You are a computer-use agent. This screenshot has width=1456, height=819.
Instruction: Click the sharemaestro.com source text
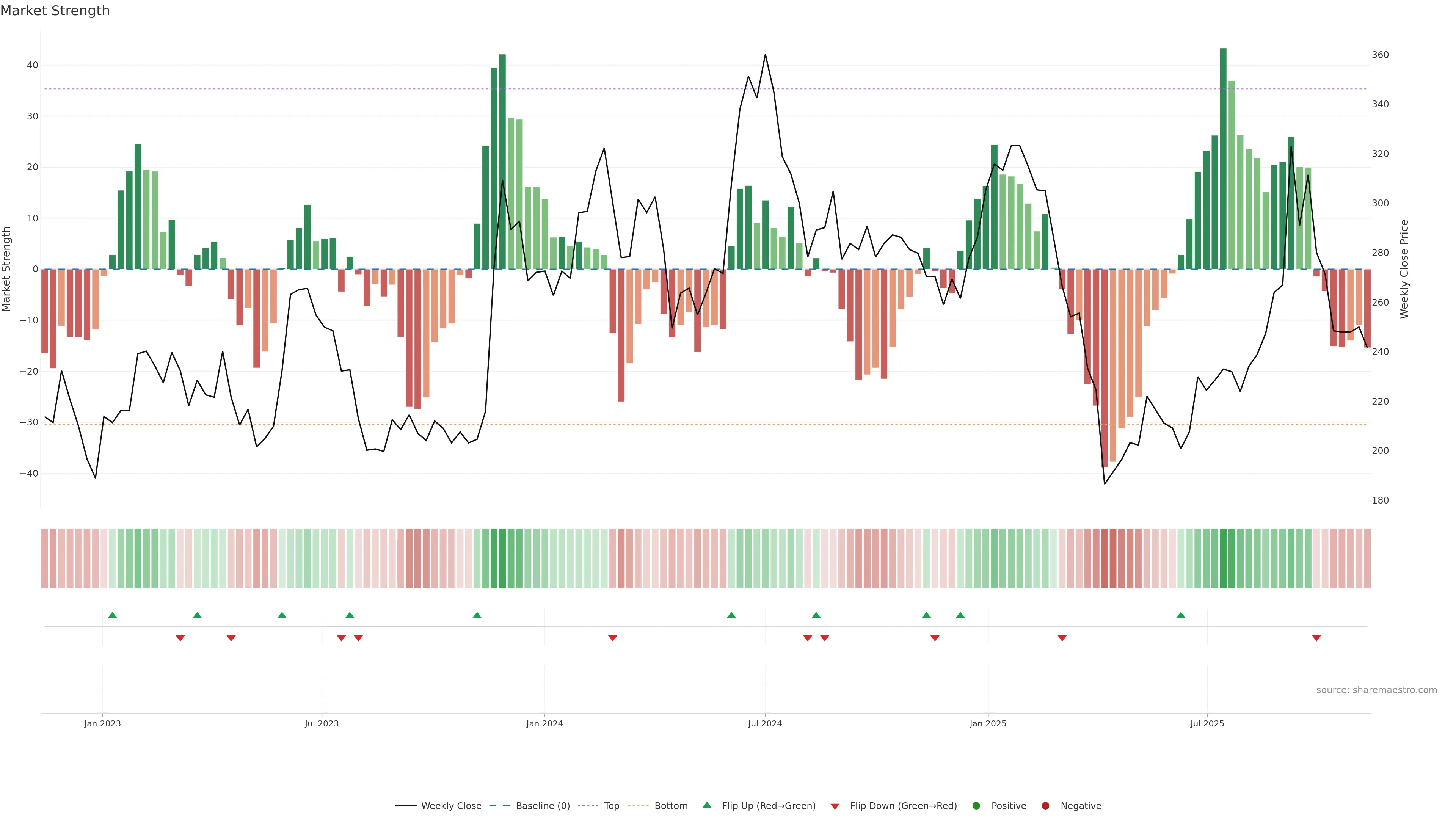pyautogui.click(x=1376, y=690)
